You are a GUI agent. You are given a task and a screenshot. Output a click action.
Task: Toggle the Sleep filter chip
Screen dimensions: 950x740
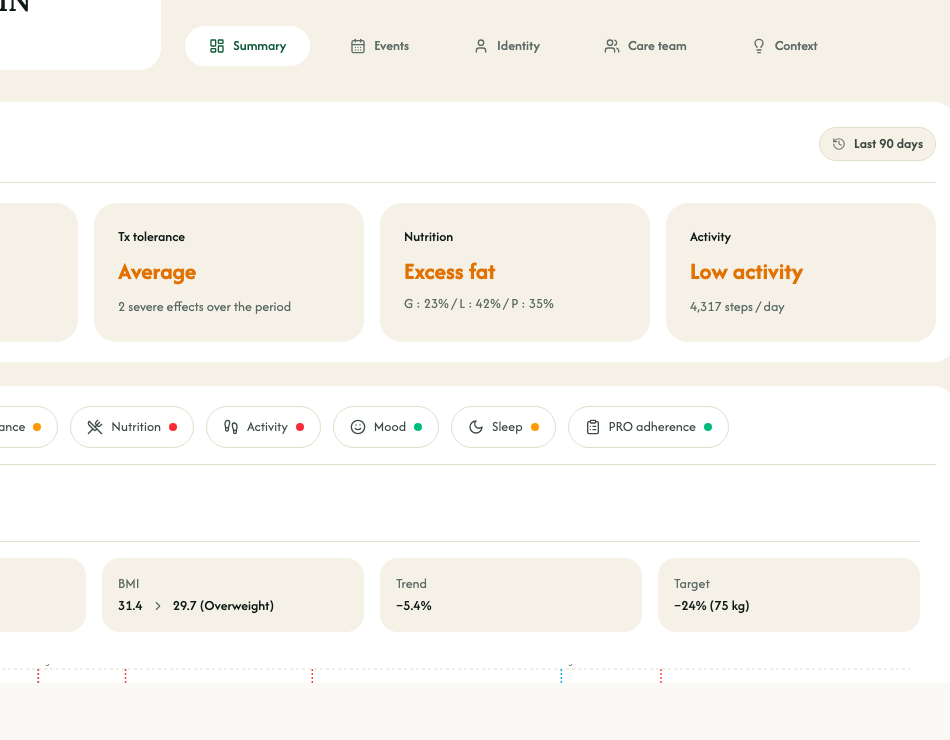tap(503, 427)
